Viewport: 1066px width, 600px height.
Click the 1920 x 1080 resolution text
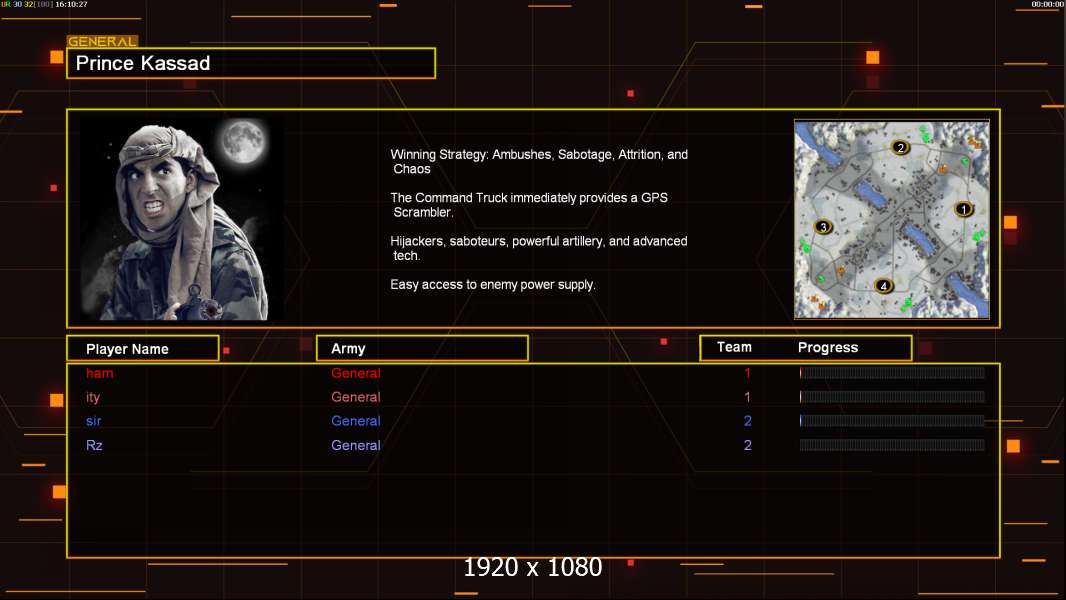(532, 567)
